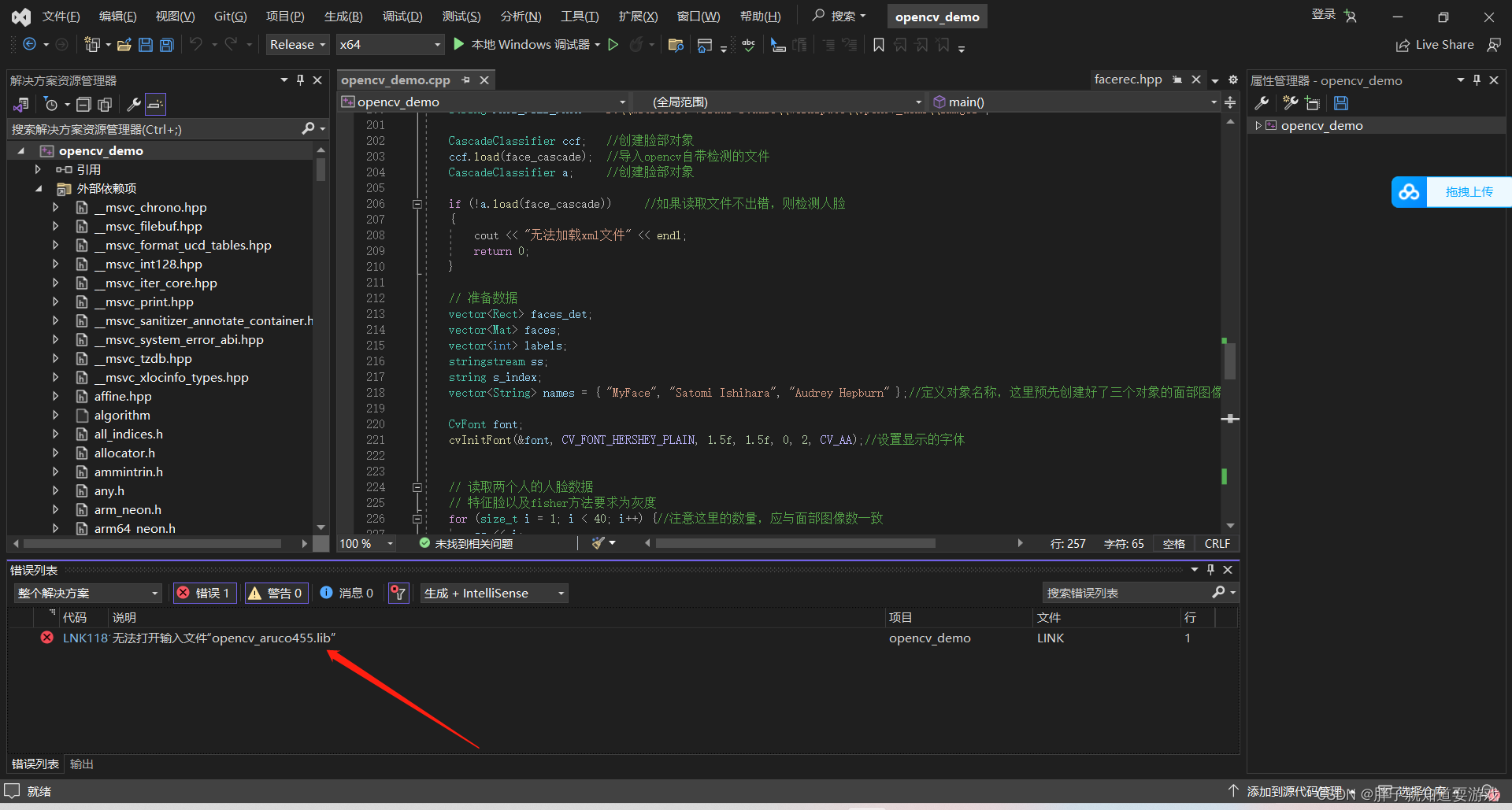Collapse code block at line 206
This screenshot has width=1512, height=810.
click(x=417, y=204)
